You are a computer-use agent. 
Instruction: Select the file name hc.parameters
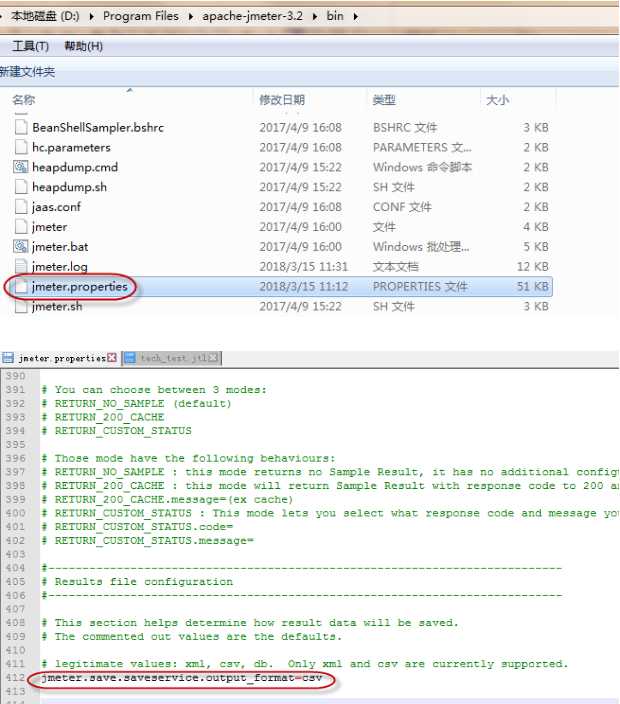(71, 147)
